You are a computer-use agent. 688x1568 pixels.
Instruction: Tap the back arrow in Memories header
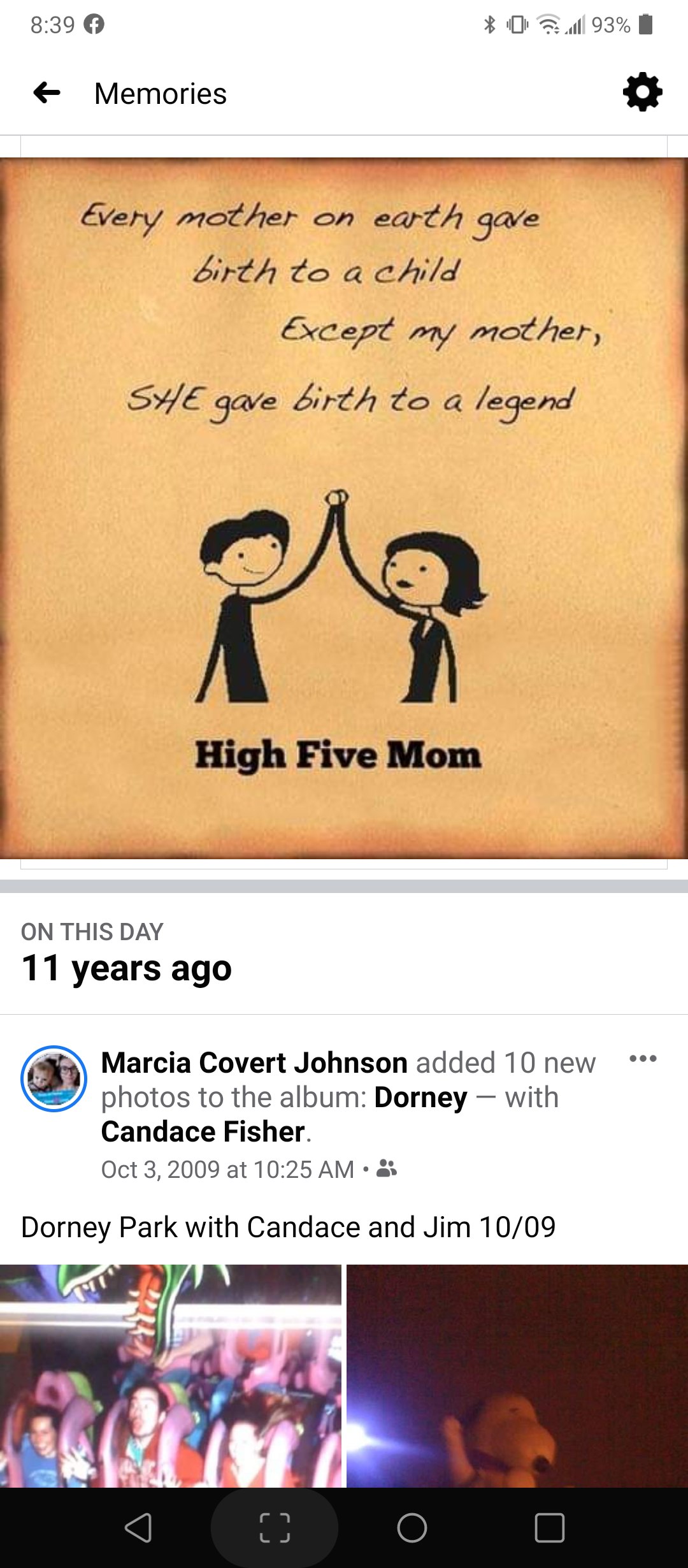47,93
